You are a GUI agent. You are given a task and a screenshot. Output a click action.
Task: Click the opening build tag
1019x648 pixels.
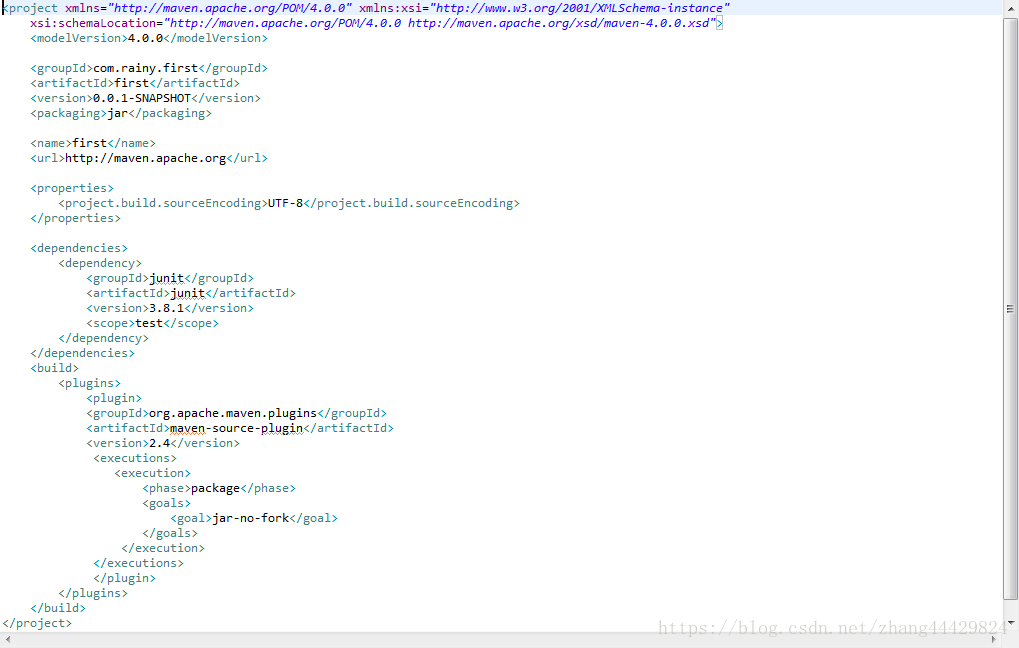[54, 368]
